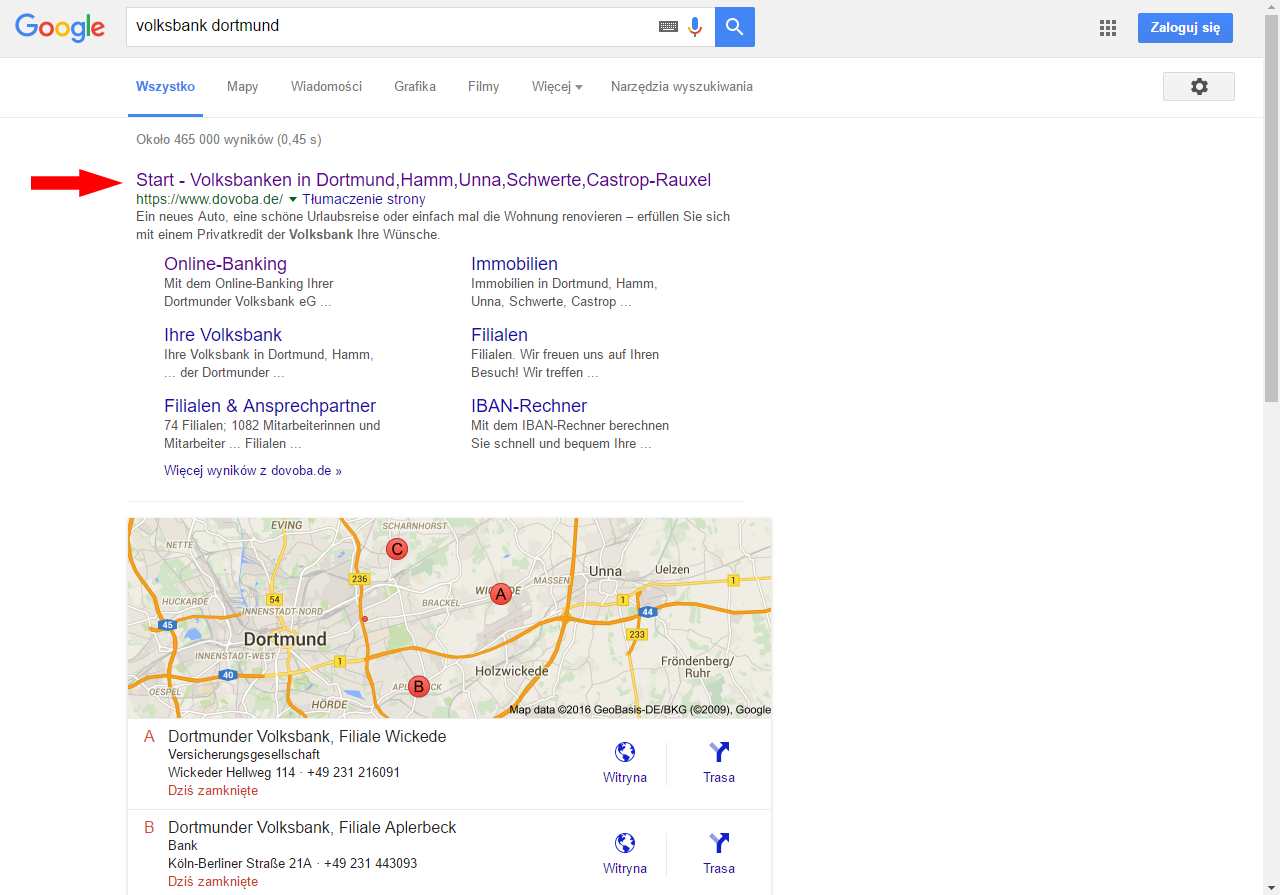Click Köln-Berliner Straße 21A address text

click(x=240, y=864)
